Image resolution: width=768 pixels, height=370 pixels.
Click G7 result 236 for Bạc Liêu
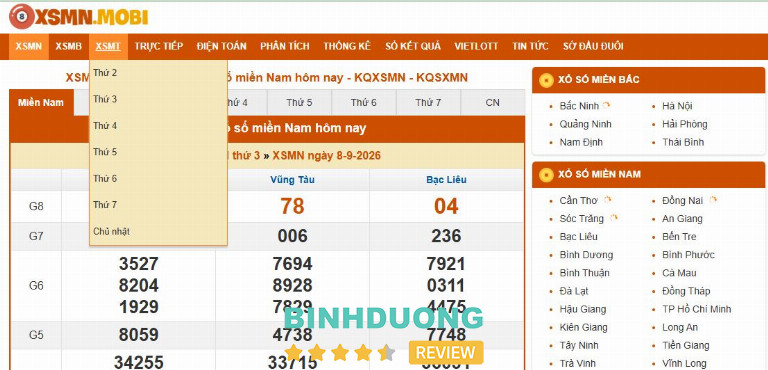[x=446, y=236]
